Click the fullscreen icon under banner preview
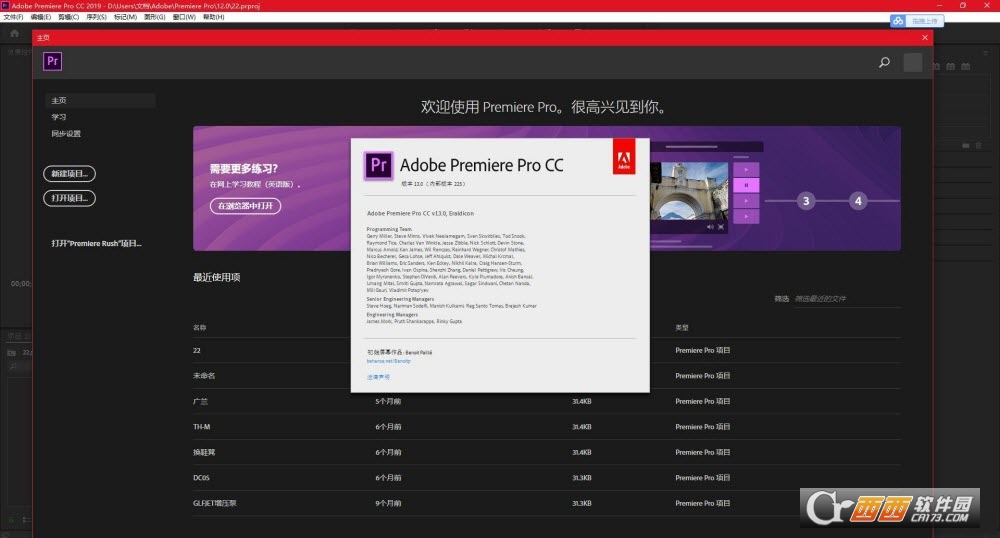The image size is (1000, 538). 721,227
